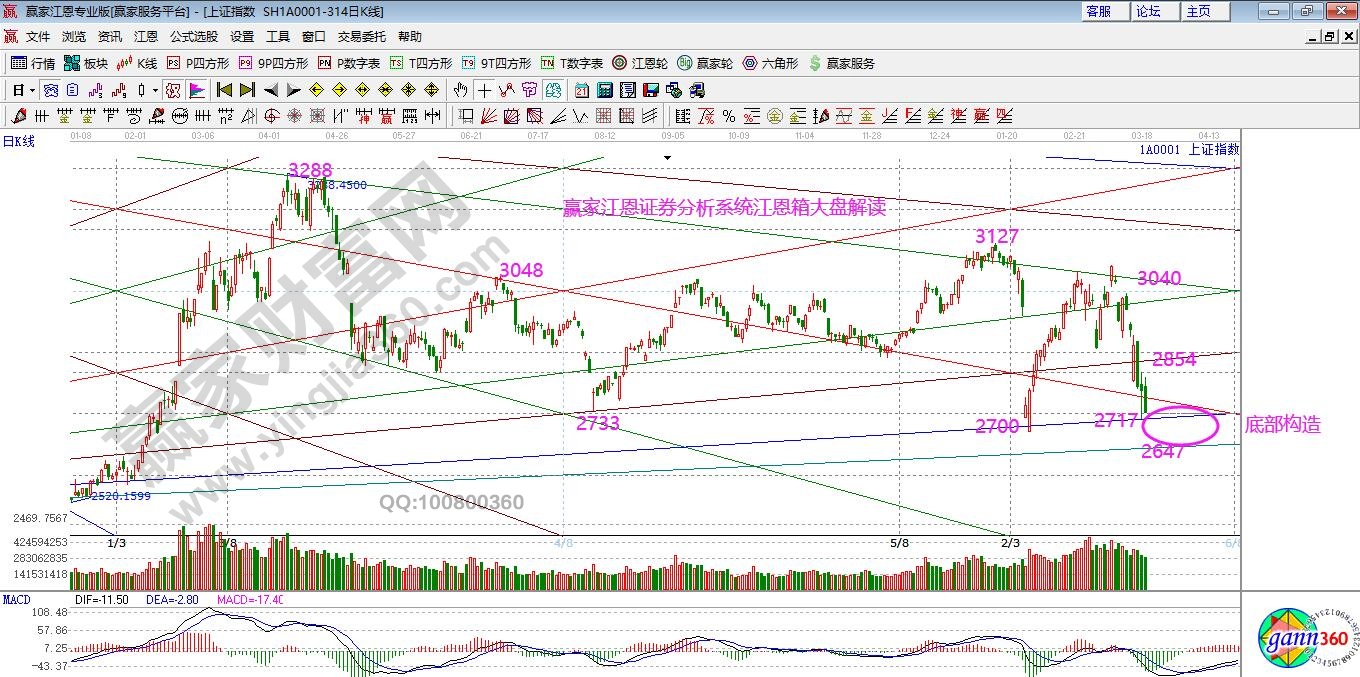The height and width of the screenshot is (677, 1360).
Task: Toggle the highlighted flag chart button
Action: 196,90
